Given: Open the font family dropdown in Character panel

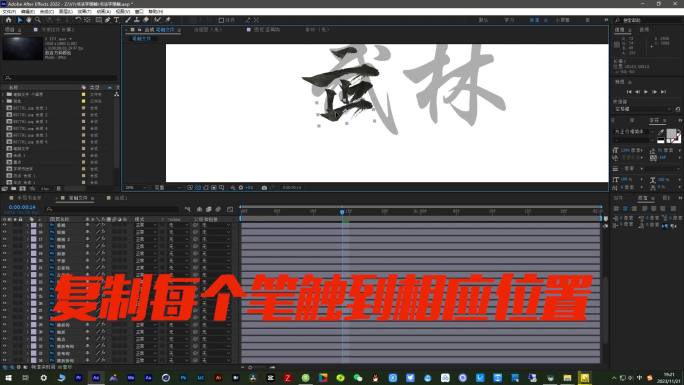Looking at the screenshot, I should pyautogui.click(x=634, y=132).
